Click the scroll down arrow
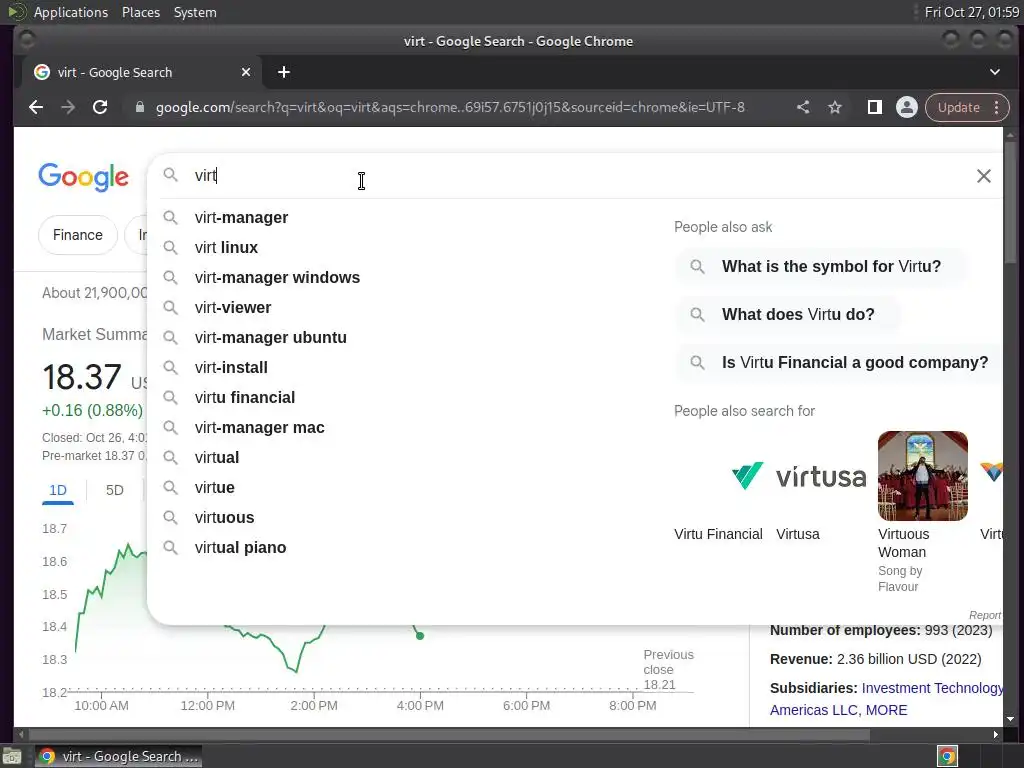Screen dimensions: 1024x768 (x=1010, y=719)
